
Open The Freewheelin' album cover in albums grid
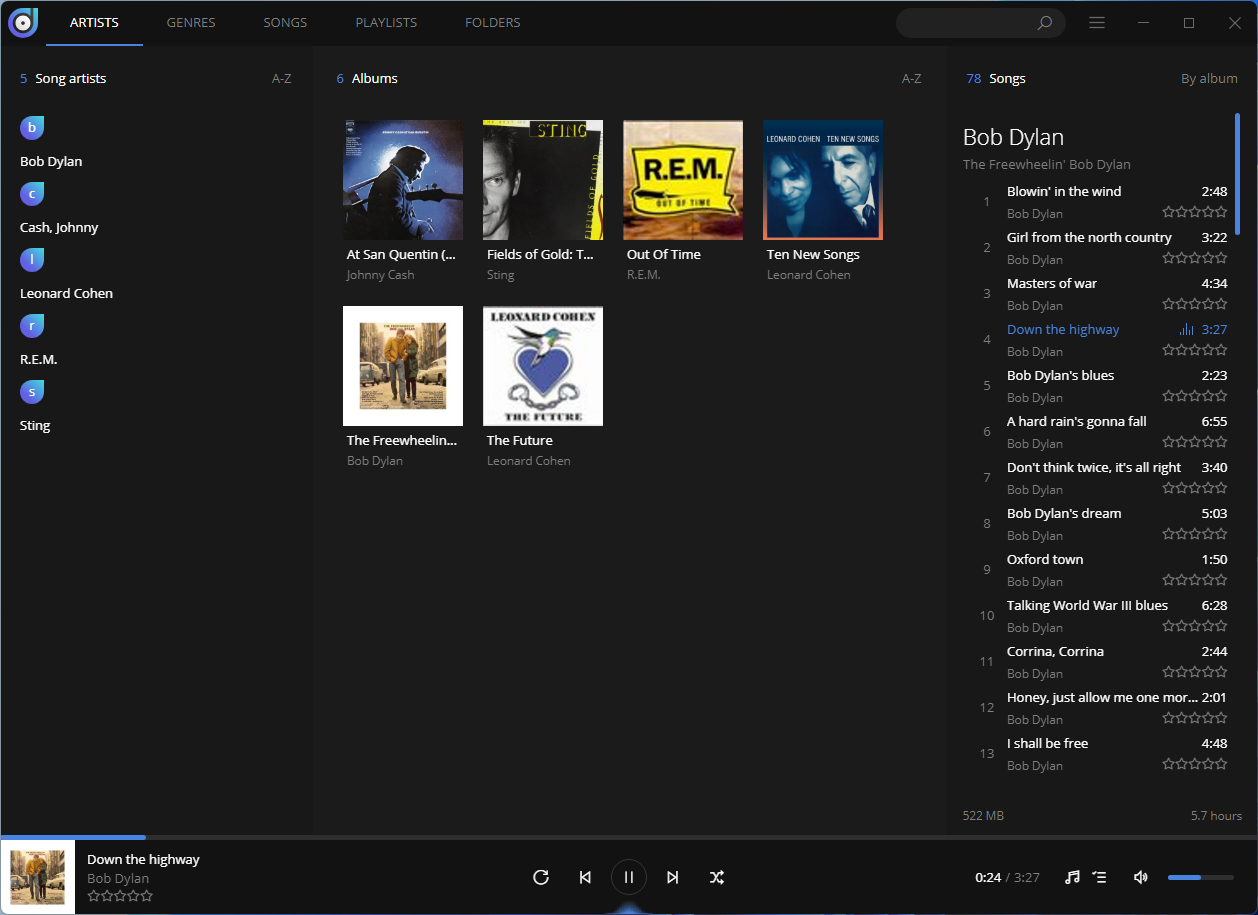[403, 366]
